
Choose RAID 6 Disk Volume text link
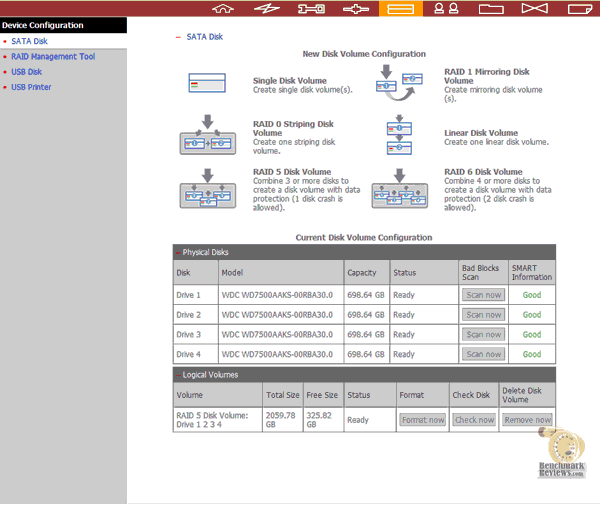(483, 172)
